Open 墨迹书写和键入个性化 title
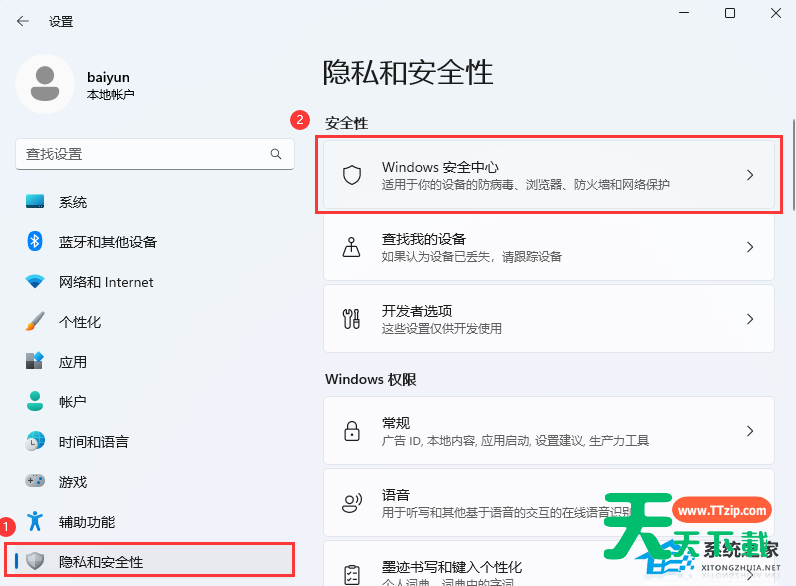 click(452, 567)
